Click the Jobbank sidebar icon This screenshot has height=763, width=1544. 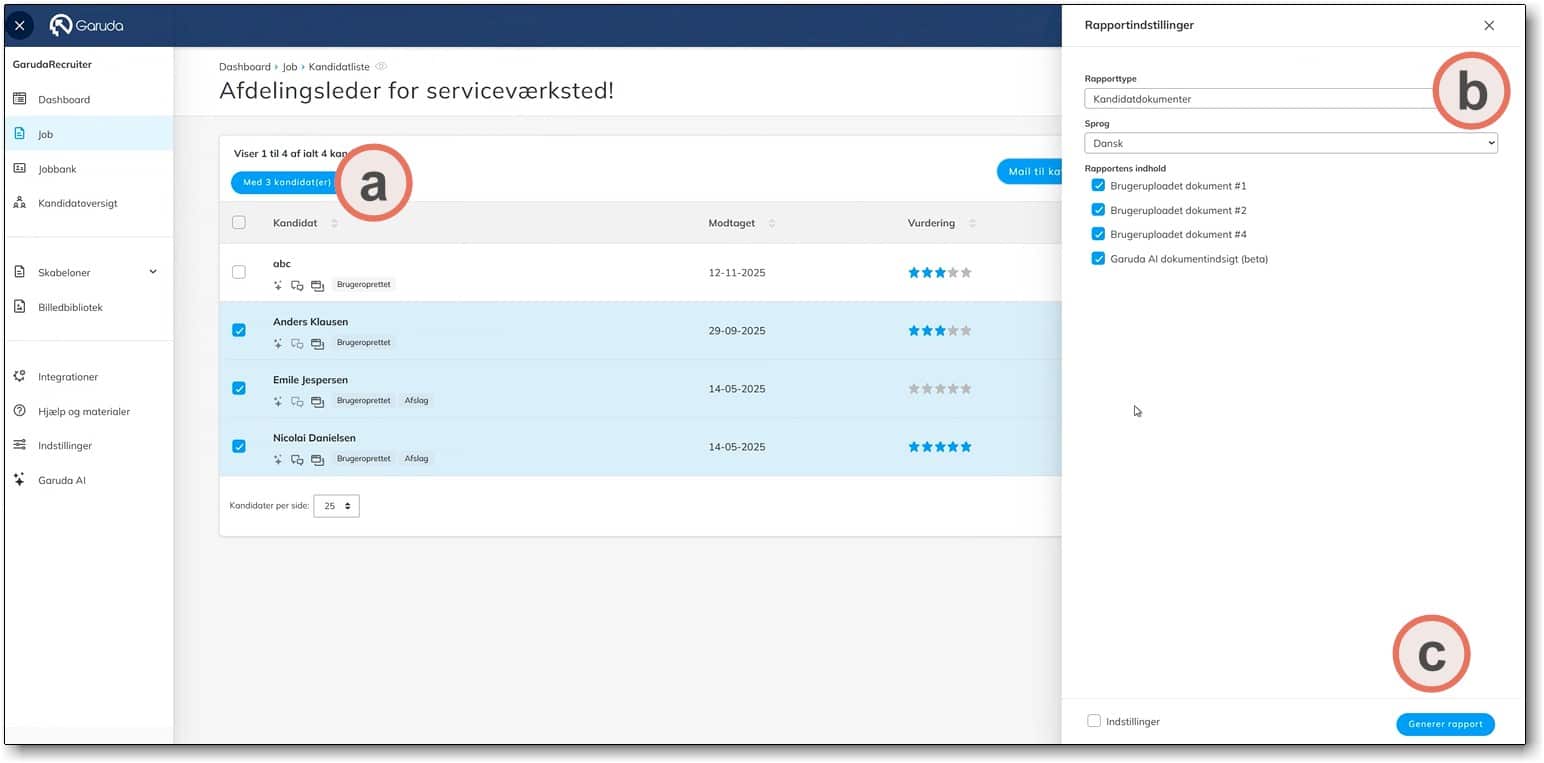tap(19, 168)
